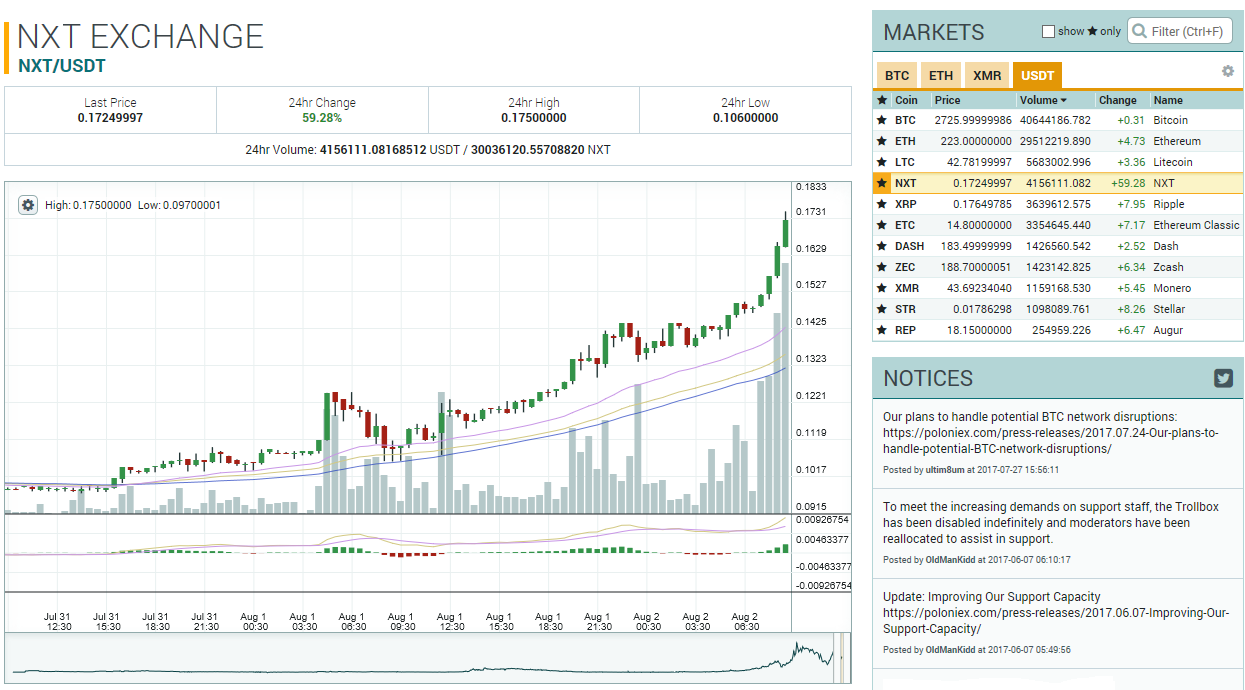The width and height of the screenshot is (1245, 690).
Task: Click the Aug 2 06:30 time label
Action: coord(745,622)
